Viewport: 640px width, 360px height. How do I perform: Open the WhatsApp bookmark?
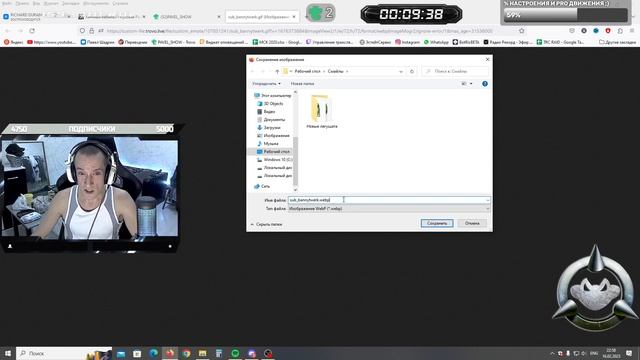tap(436, 42)
